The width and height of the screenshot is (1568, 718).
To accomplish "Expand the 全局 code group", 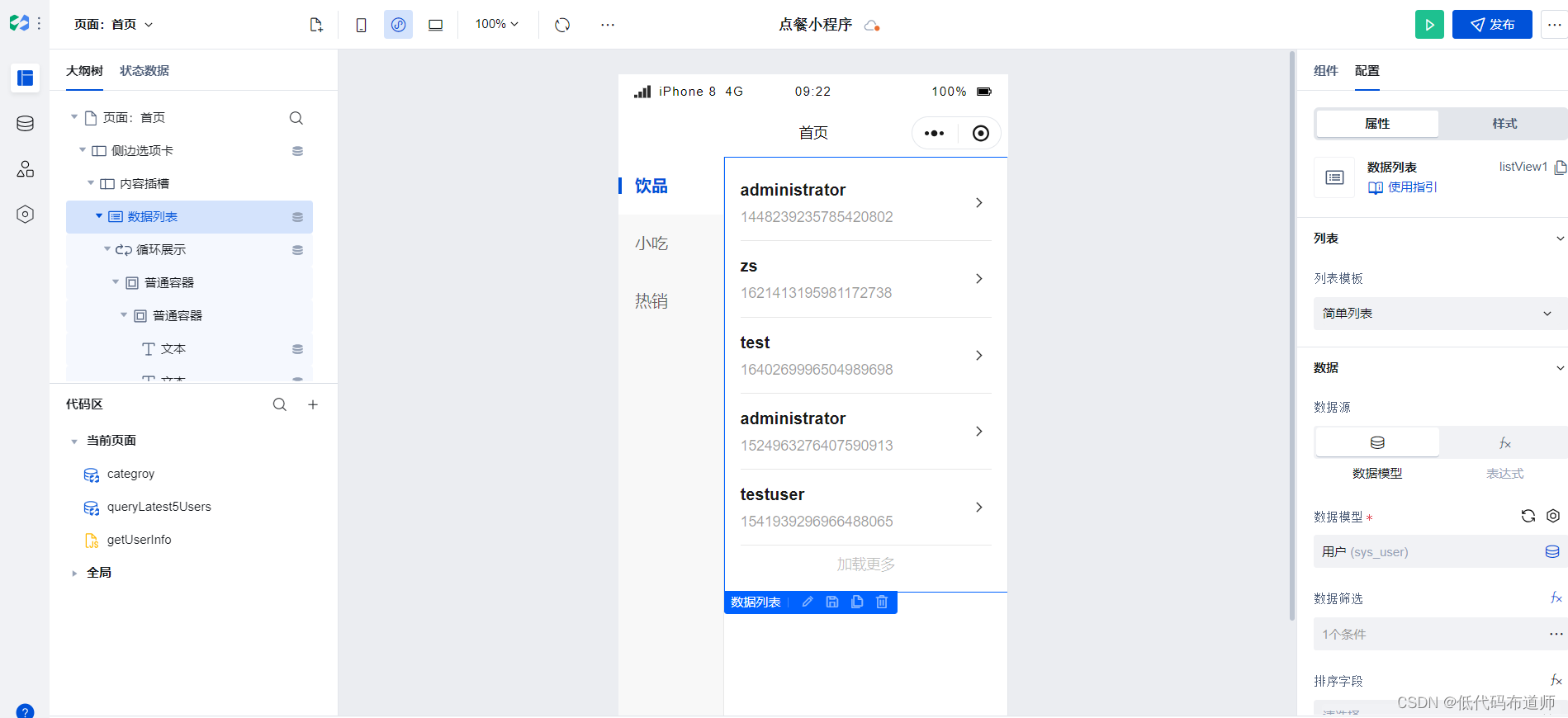I will point(74,574).
